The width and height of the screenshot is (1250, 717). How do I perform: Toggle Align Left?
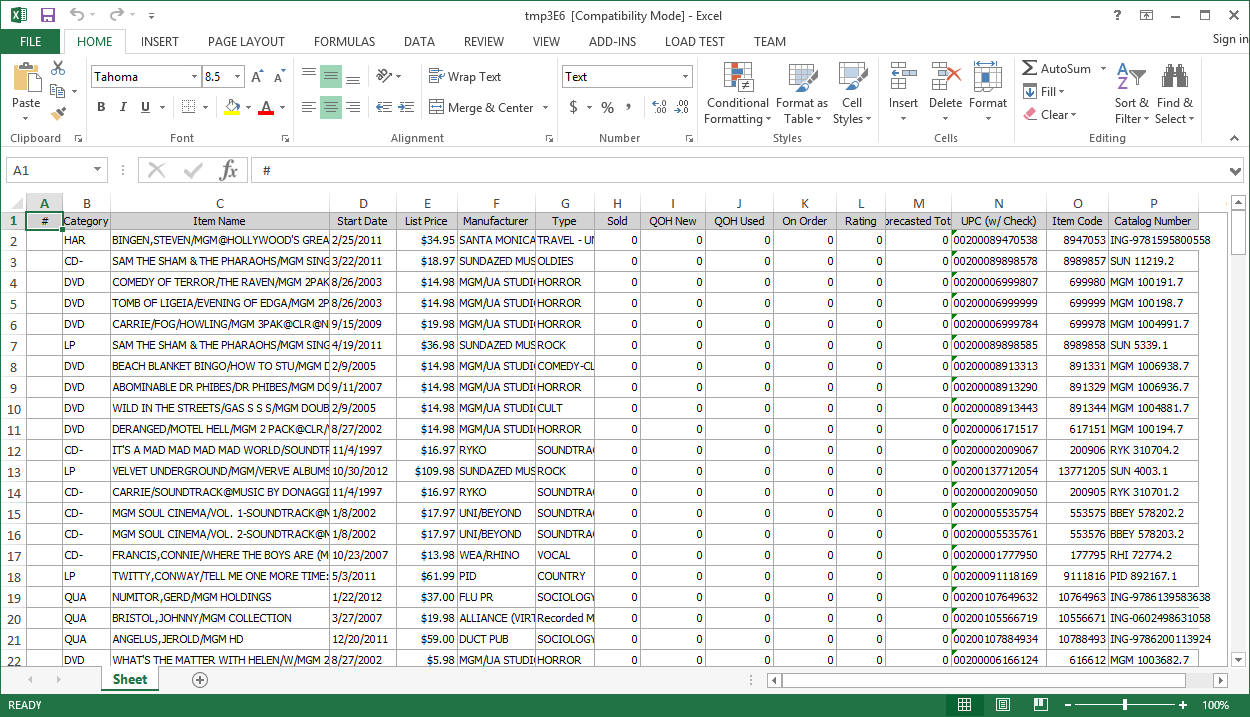[309, 107]
